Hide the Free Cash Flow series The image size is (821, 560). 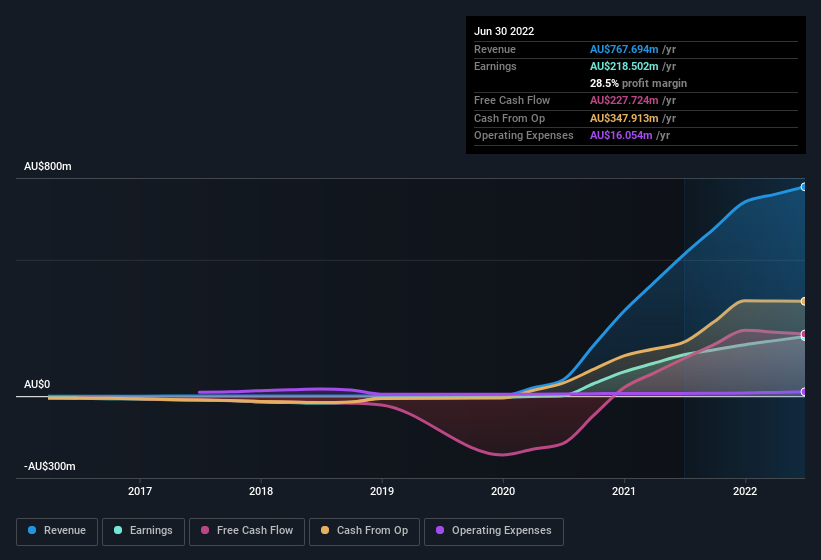click(247, 531)
